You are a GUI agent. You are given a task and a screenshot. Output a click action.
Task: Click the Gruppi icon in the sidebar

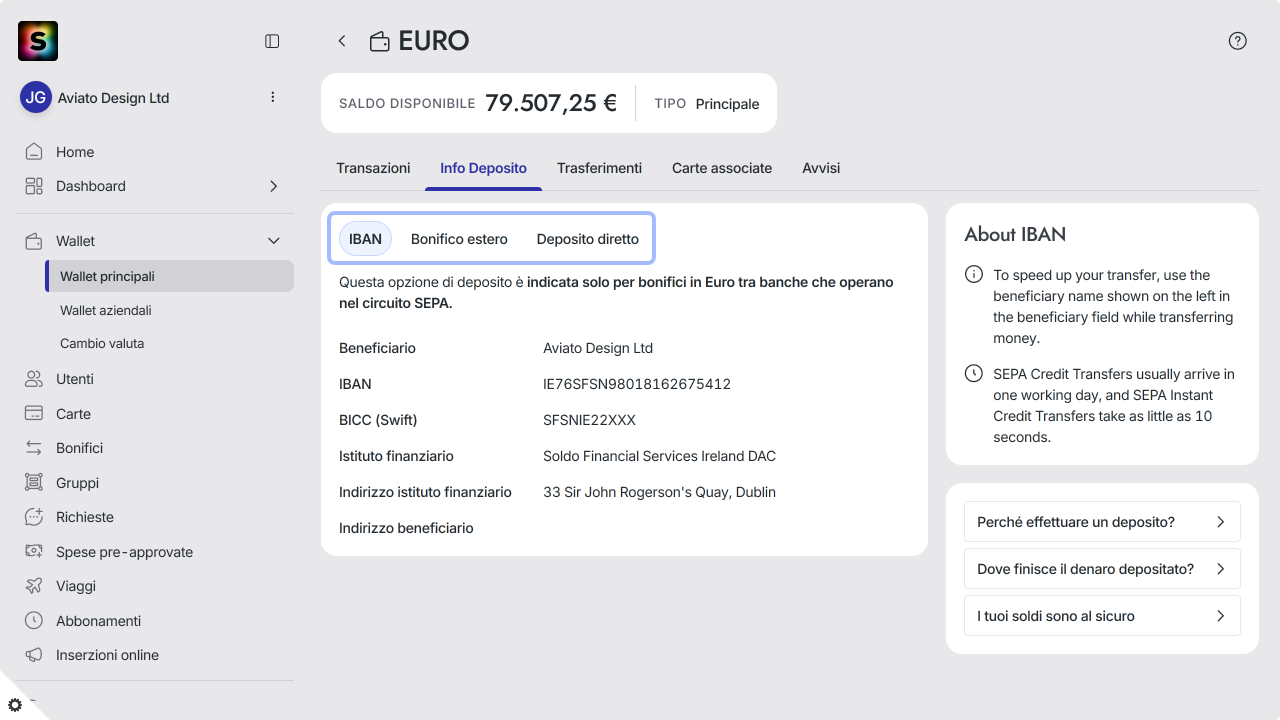point(34,483)
